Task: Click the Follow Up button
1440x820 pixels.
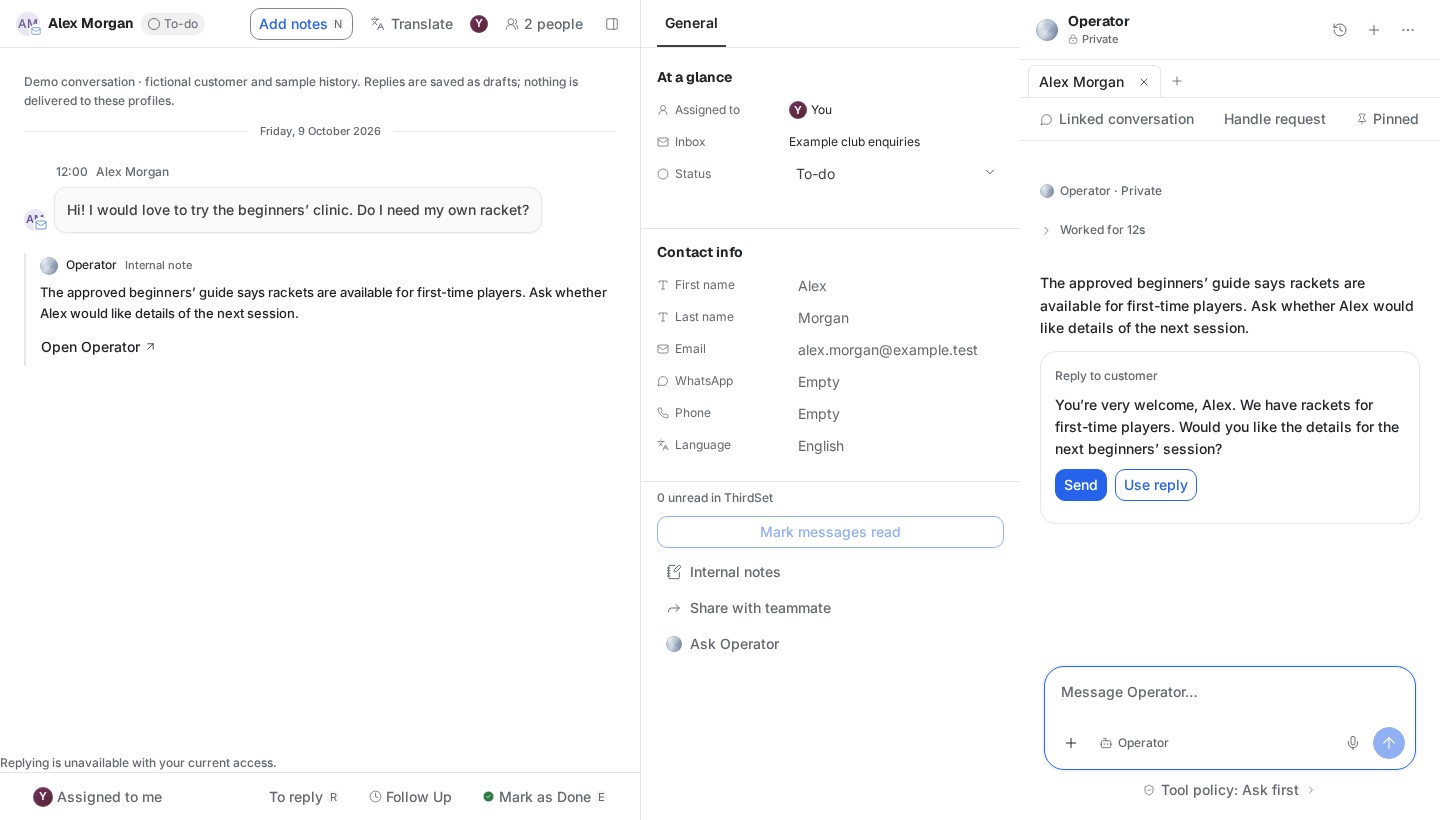Action: pyautogui.click(x=411, y=797)
